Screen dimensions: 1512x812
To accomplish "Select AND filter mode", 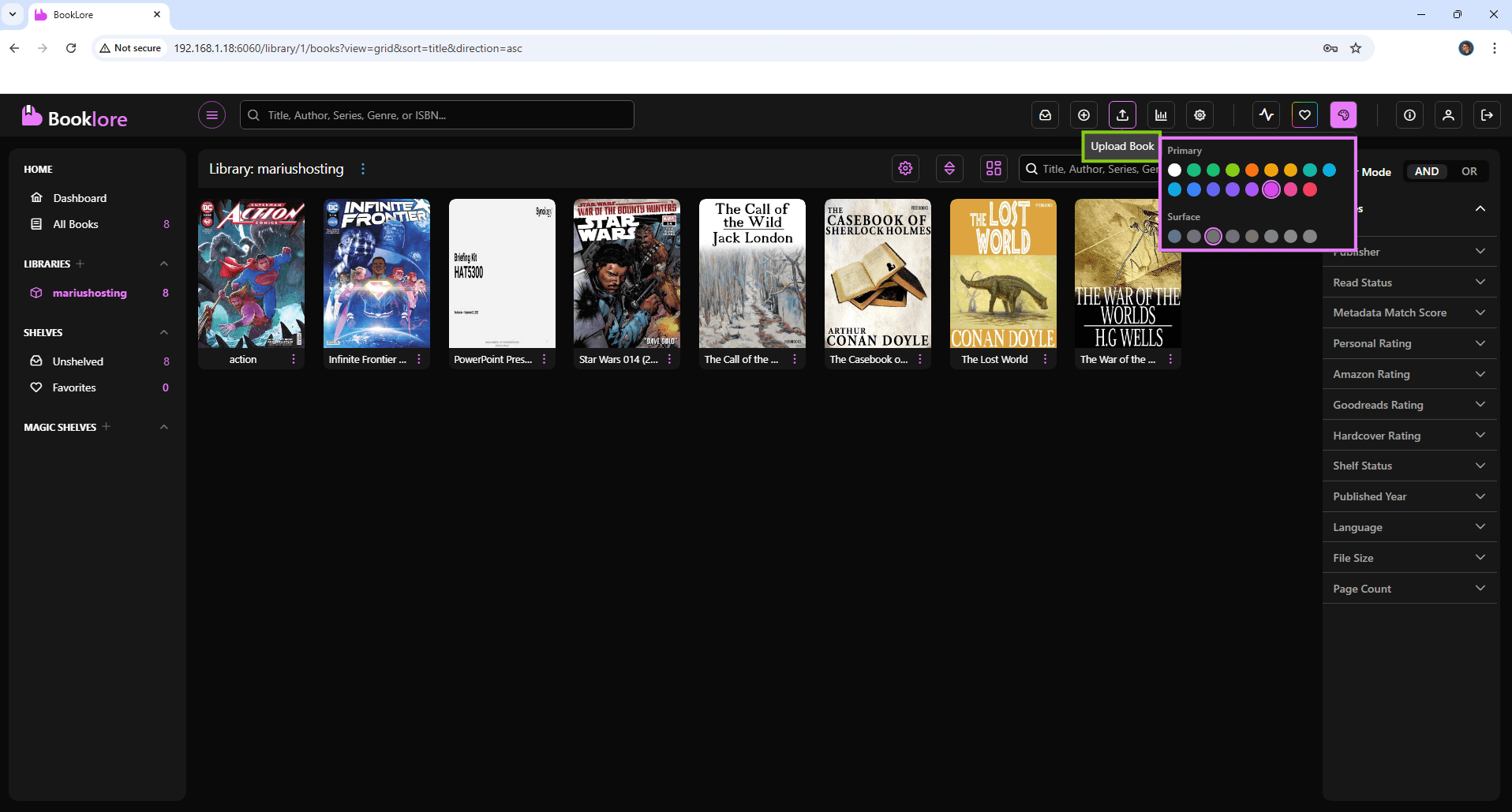I will [x=1426, y=171].
